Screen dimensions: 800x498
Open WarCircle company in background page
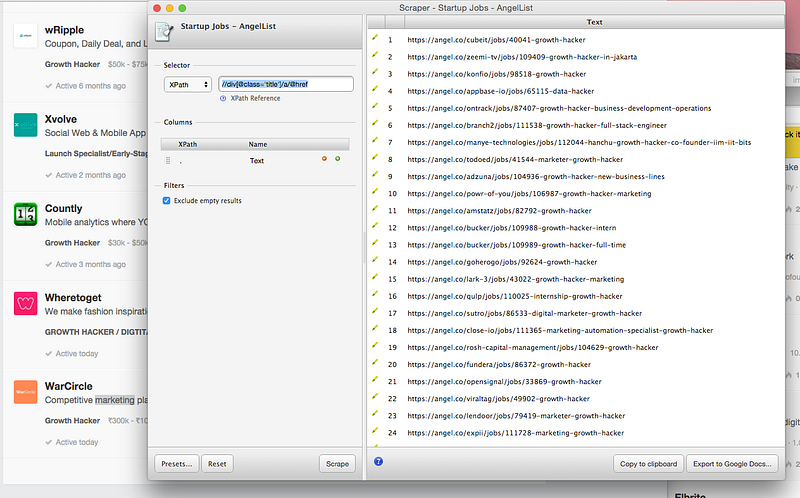(68, 386)
